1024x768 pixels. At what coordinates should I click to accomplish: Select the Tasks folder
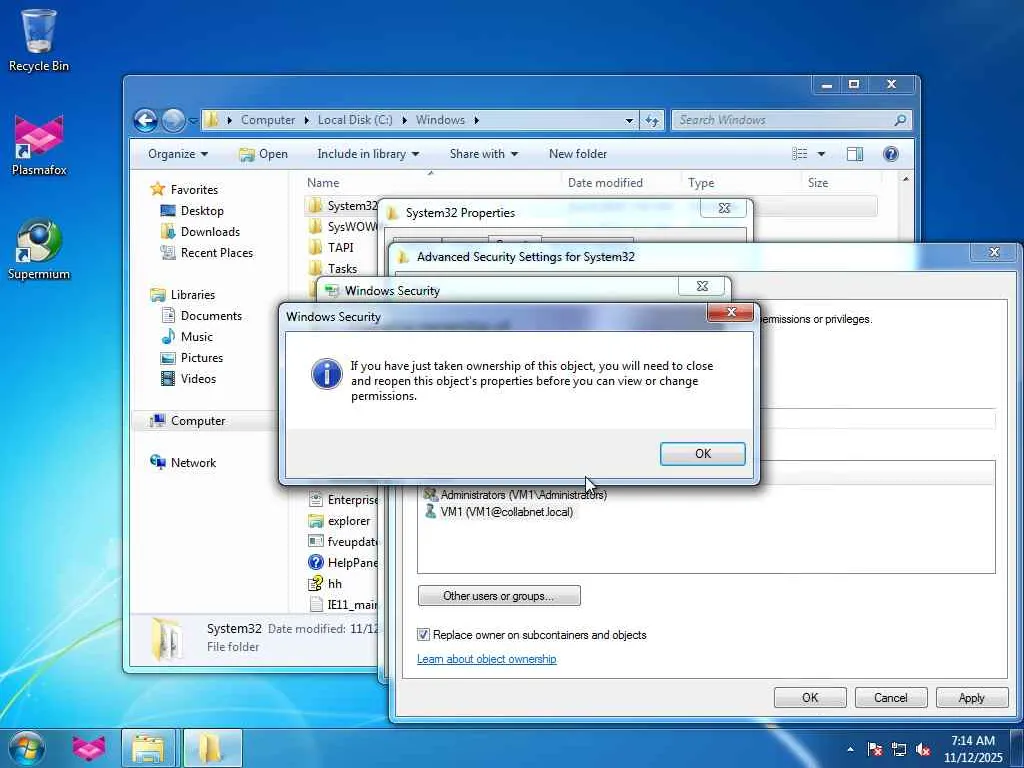(x=342, y=268)
